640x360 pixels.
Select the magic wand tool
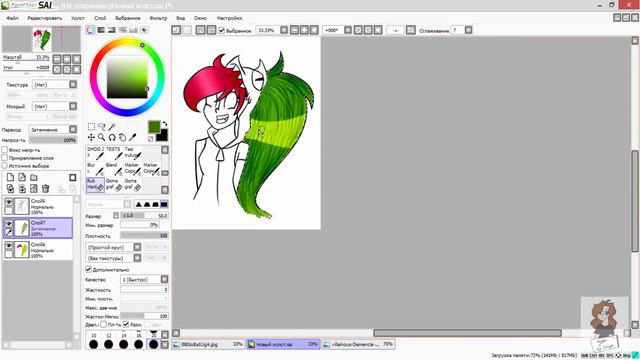coord(112,127)
